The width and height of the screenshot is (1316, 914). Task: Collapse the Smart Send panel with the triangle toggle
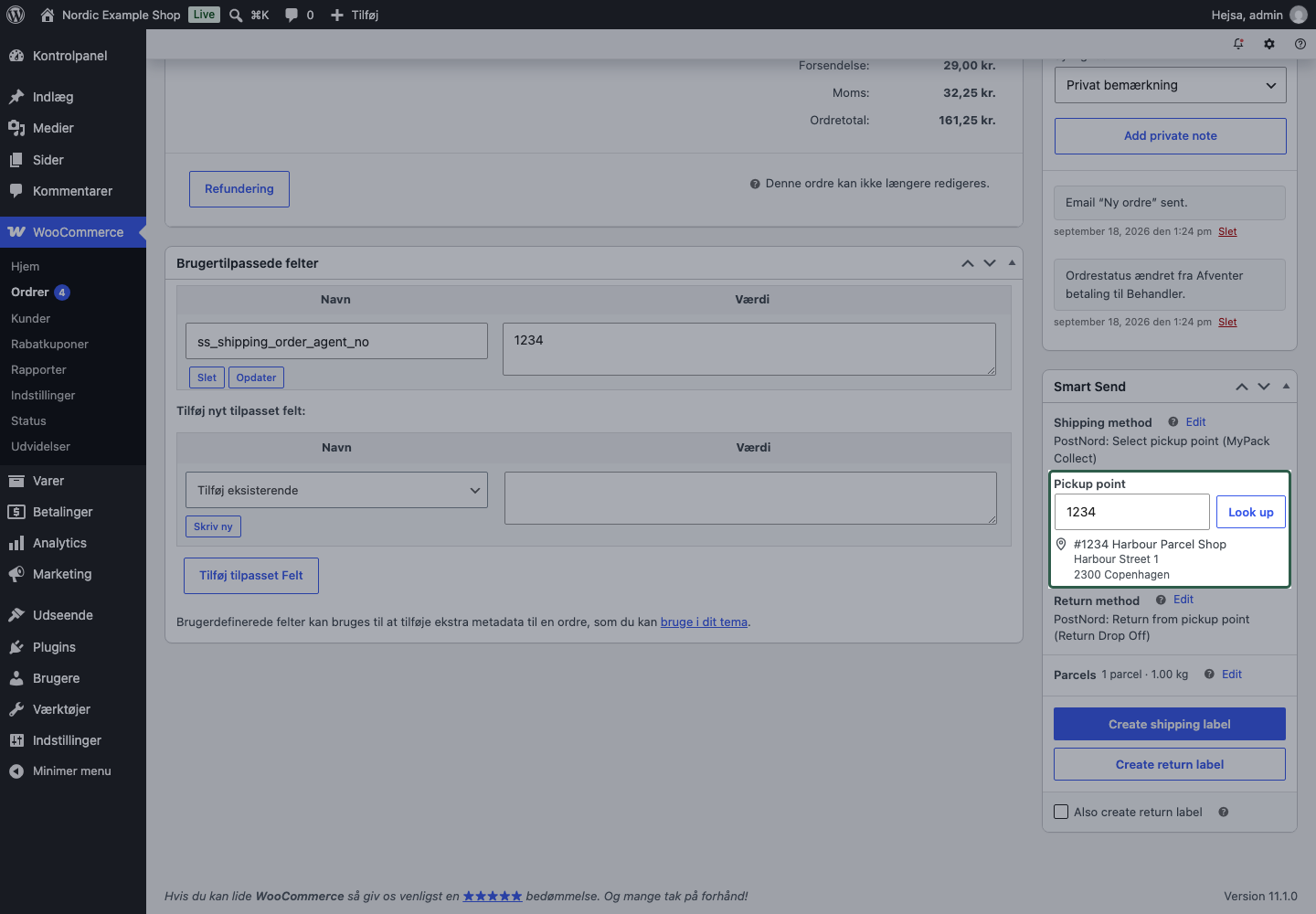pyautogui.click(x=1286, y=387)
